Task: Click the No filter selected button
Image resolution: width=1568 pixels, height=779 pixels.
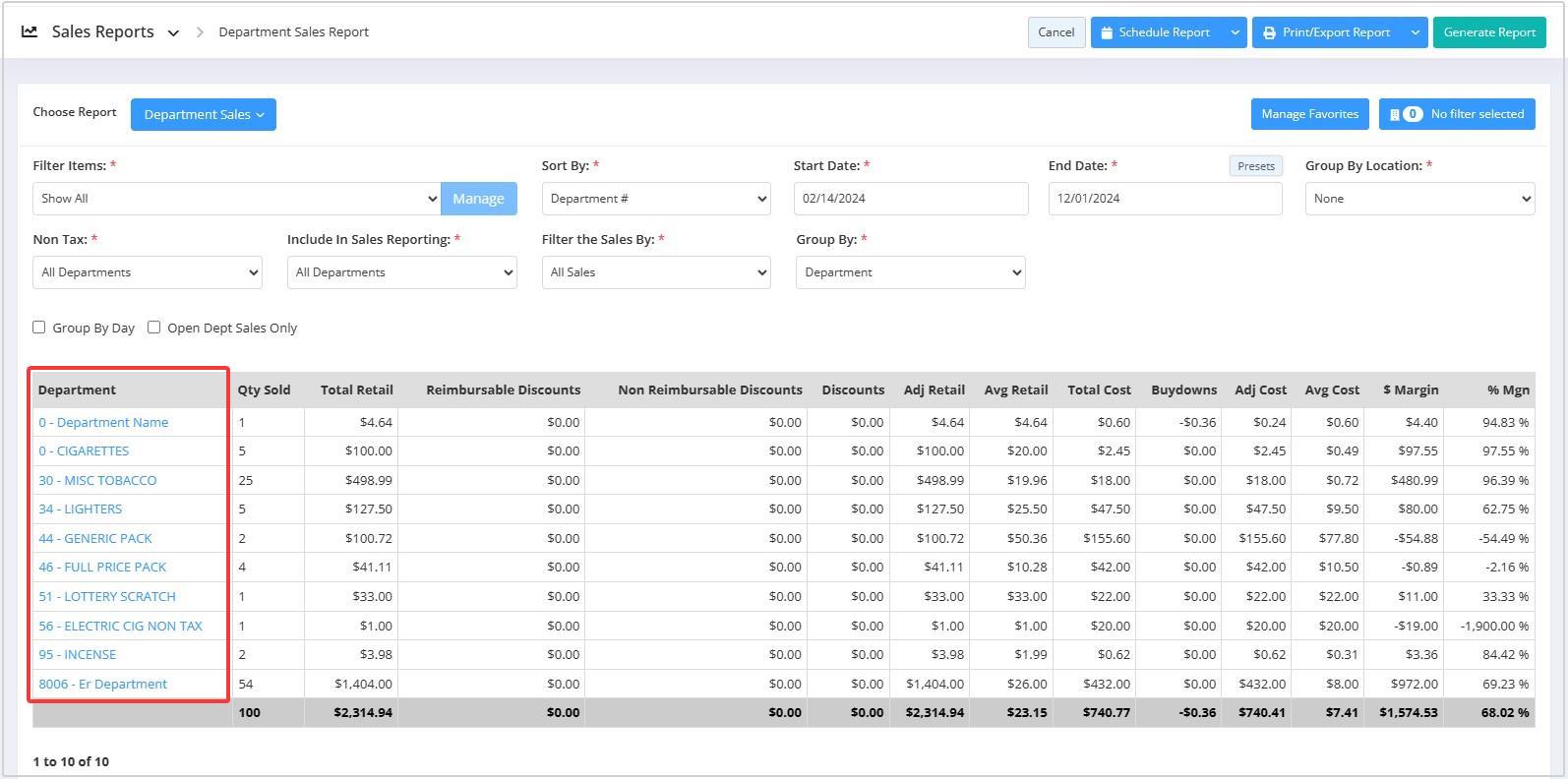Action: [x=1457, y=114]
